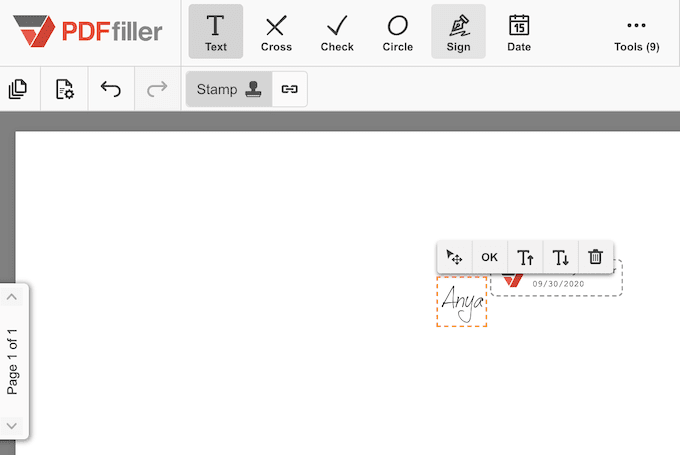Select the Text tool
The image size is (680, 455).
click(x=216, y=32)
